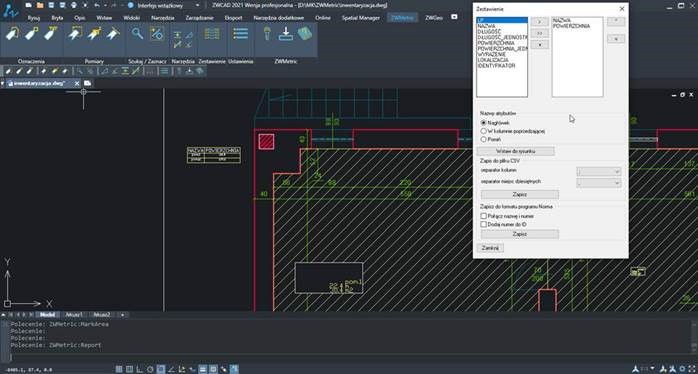The width and height of the screenshot is (698, 374).
Task: Click the move-up button beside the selected columns list
Action: [x=616, y=21]
